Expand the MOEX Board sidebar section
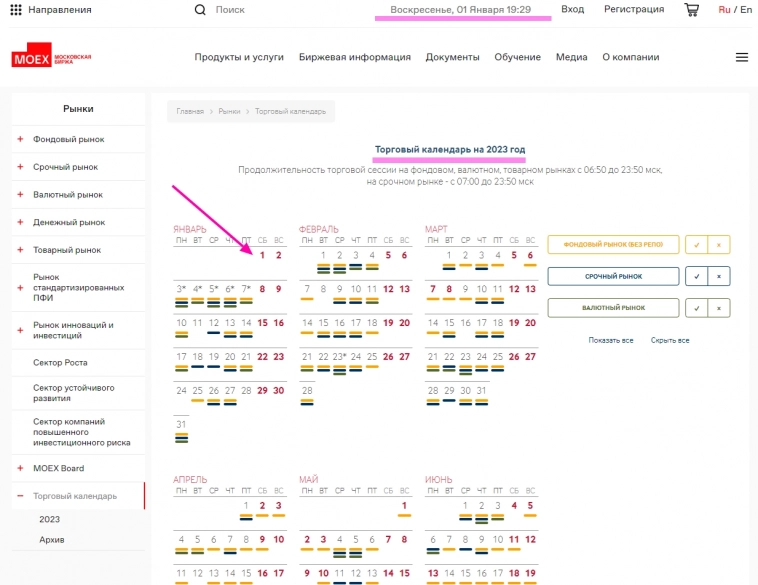Image resolution: width=758 pixels, height=585 pixels. [x=20, y=468]
